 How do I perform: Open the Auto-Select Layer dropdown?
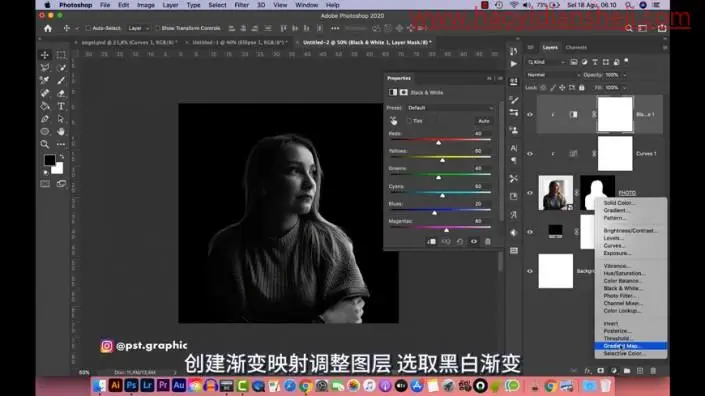138,28
